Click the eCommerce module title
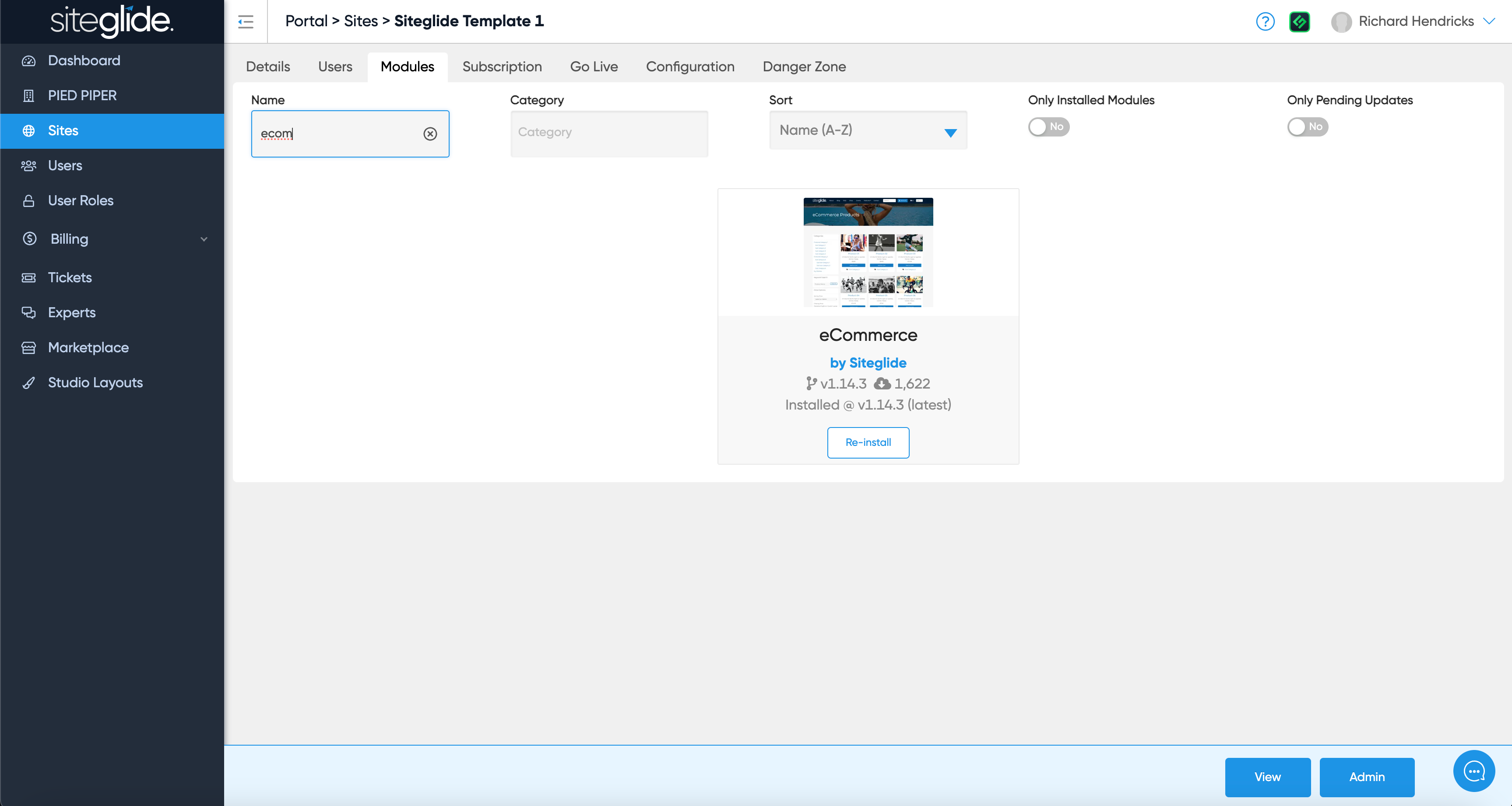The height and width of the screenshot is (806, 1512). [x=868, y=335]
